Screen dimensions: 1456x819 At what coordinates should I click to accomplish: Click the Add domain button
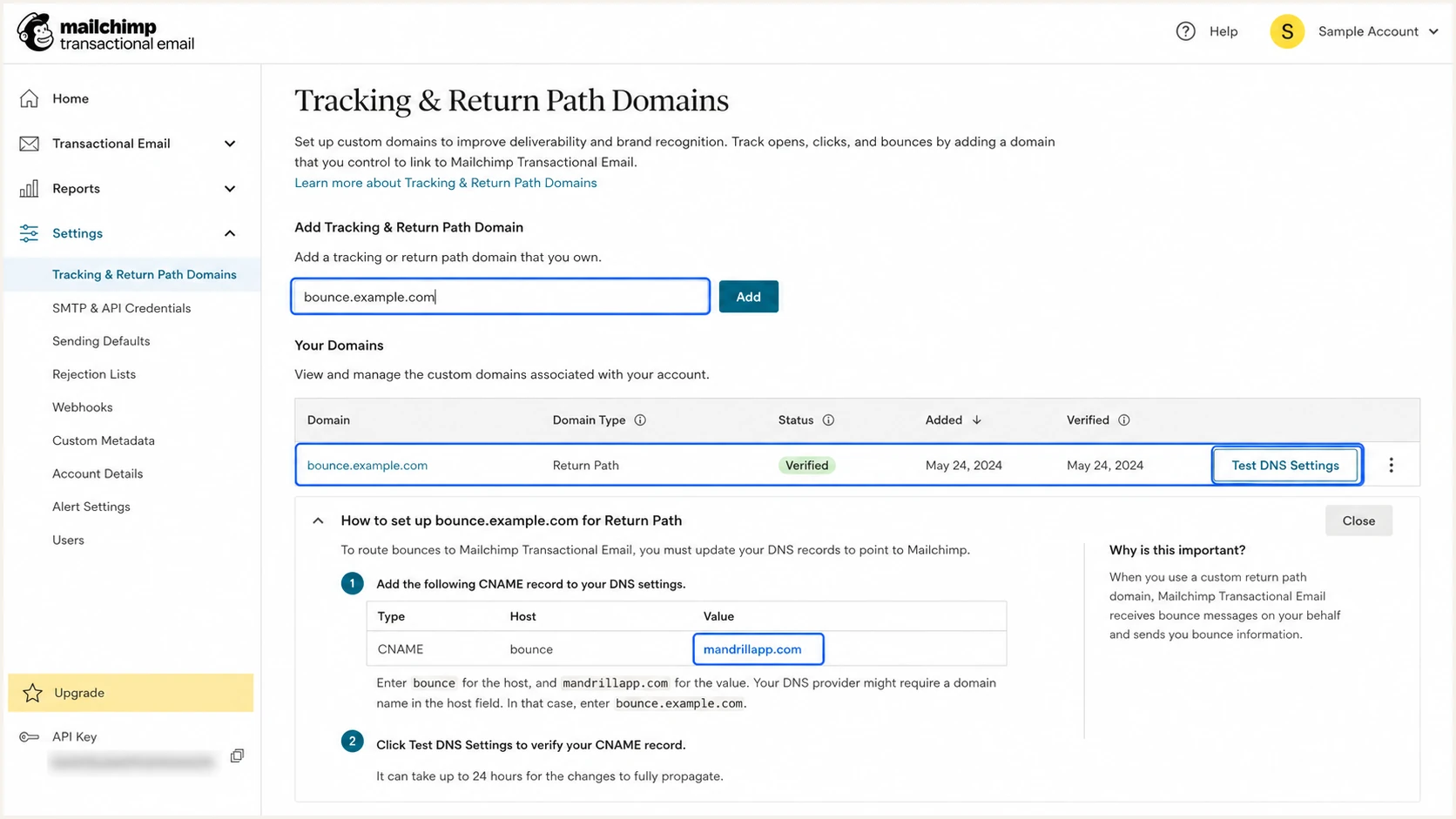coord(748,297)
